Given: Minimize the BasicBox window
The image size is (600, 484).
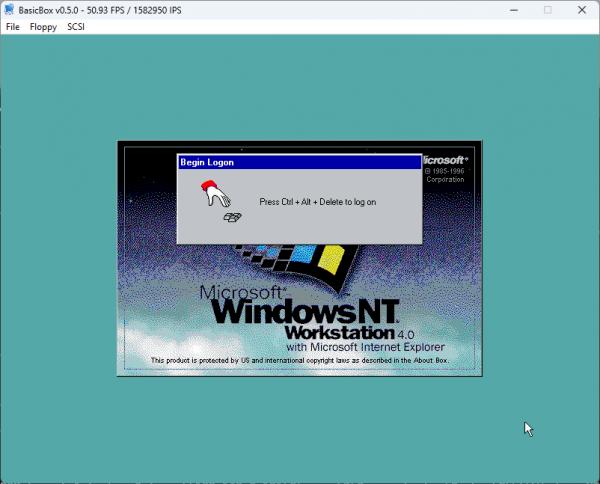Looking at the screenshot, I should coord(514,10).
